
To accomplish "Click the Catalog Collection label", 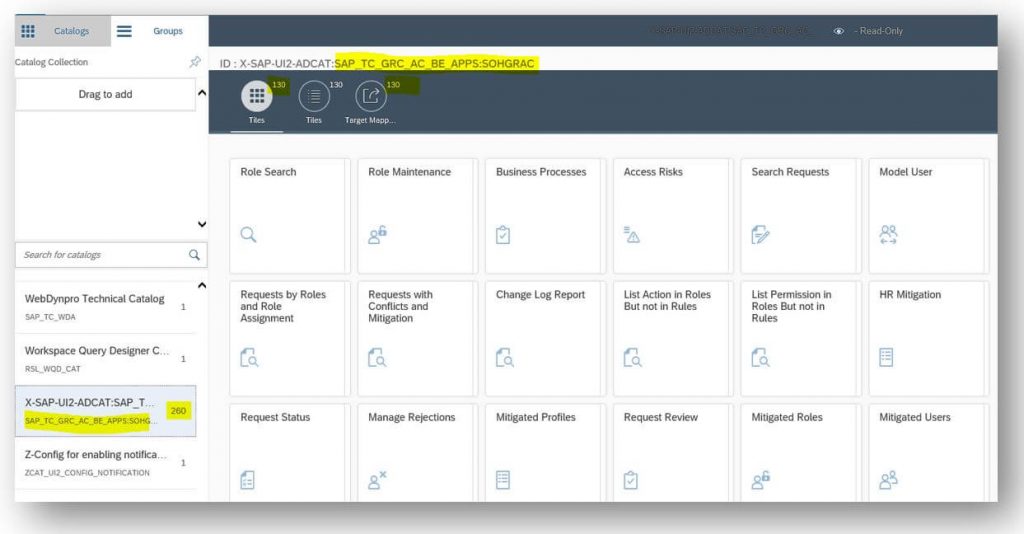I will coord(52,62).
